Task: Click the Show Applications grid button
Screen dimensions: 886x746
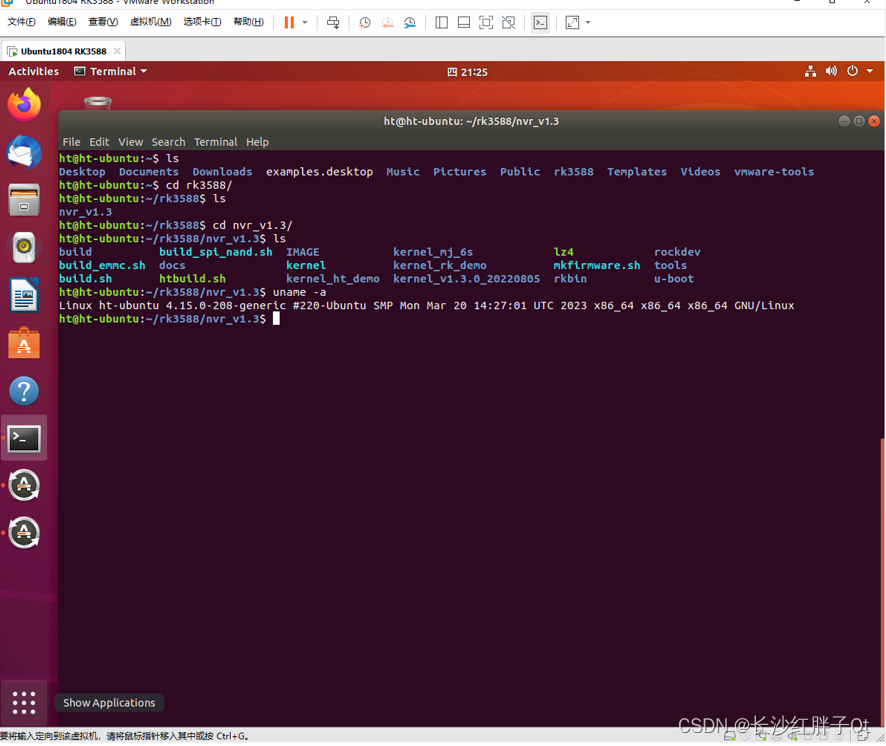Action: [x=24, y=702]
